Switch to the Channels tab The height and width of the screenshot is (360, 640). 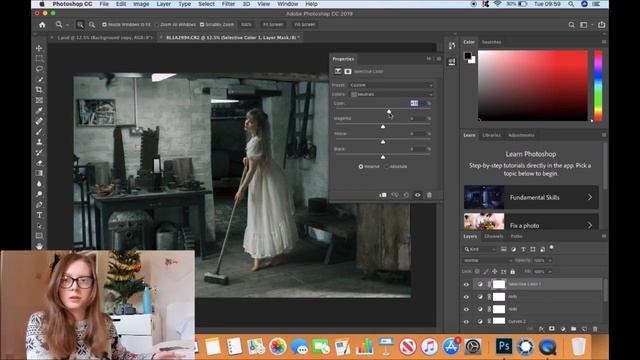[x=494, y=236]
